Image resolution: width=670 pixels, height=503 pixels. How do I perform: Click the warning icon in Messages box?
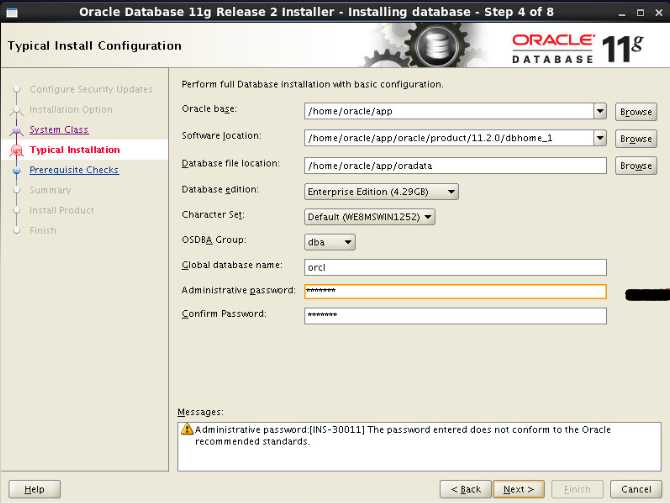(187, 429)
